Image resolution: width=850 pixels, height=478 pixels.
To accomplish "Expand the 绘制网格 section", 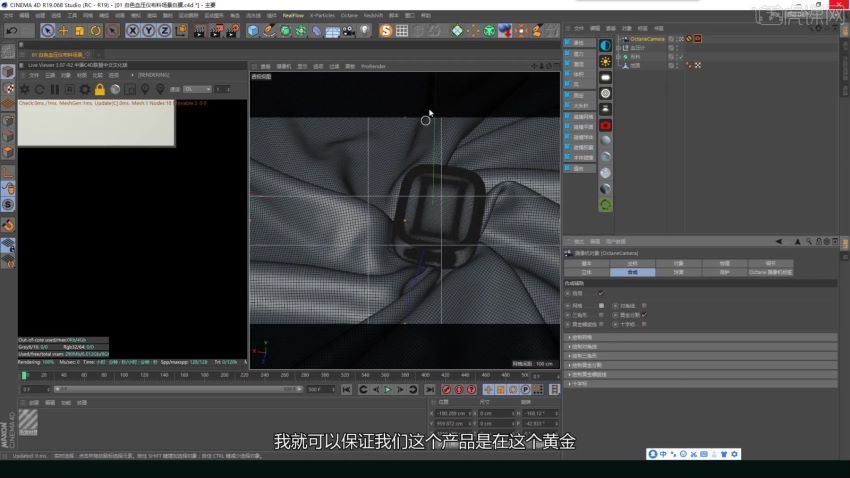I will pos(700,337).
